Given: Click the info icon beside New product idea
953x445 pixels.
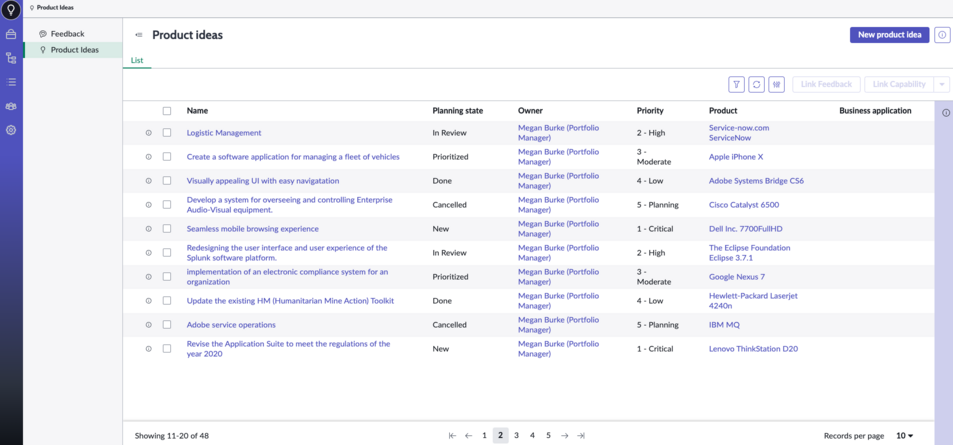Looking at the screenshot, I should pyautogui.click(x=941, y=35).
